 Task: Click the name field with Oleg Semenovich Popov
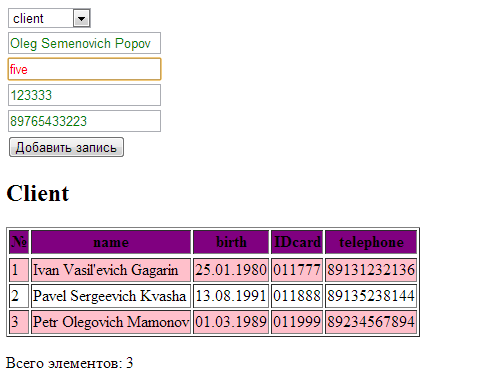[x=84, y=43]
